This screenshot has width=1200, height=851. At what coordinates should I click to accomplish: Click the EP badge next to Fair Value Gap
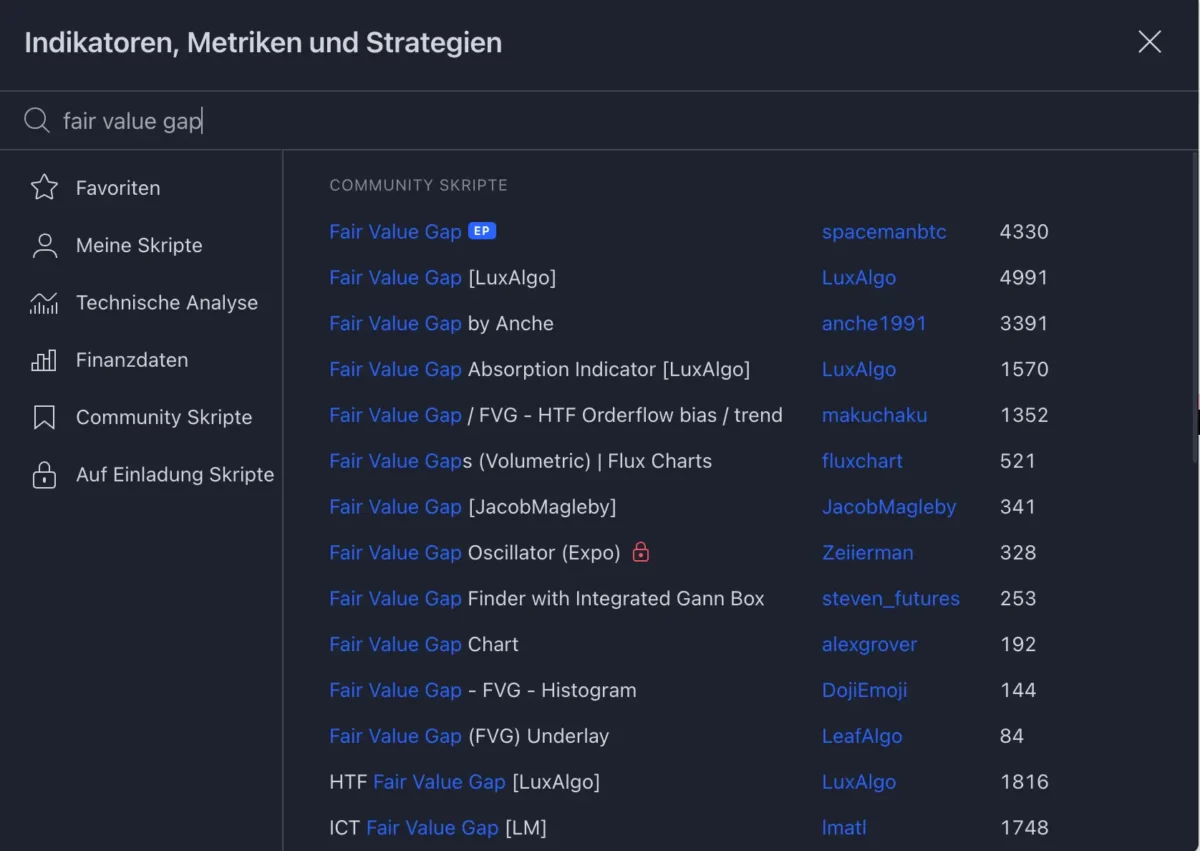(x=481, y=230)
